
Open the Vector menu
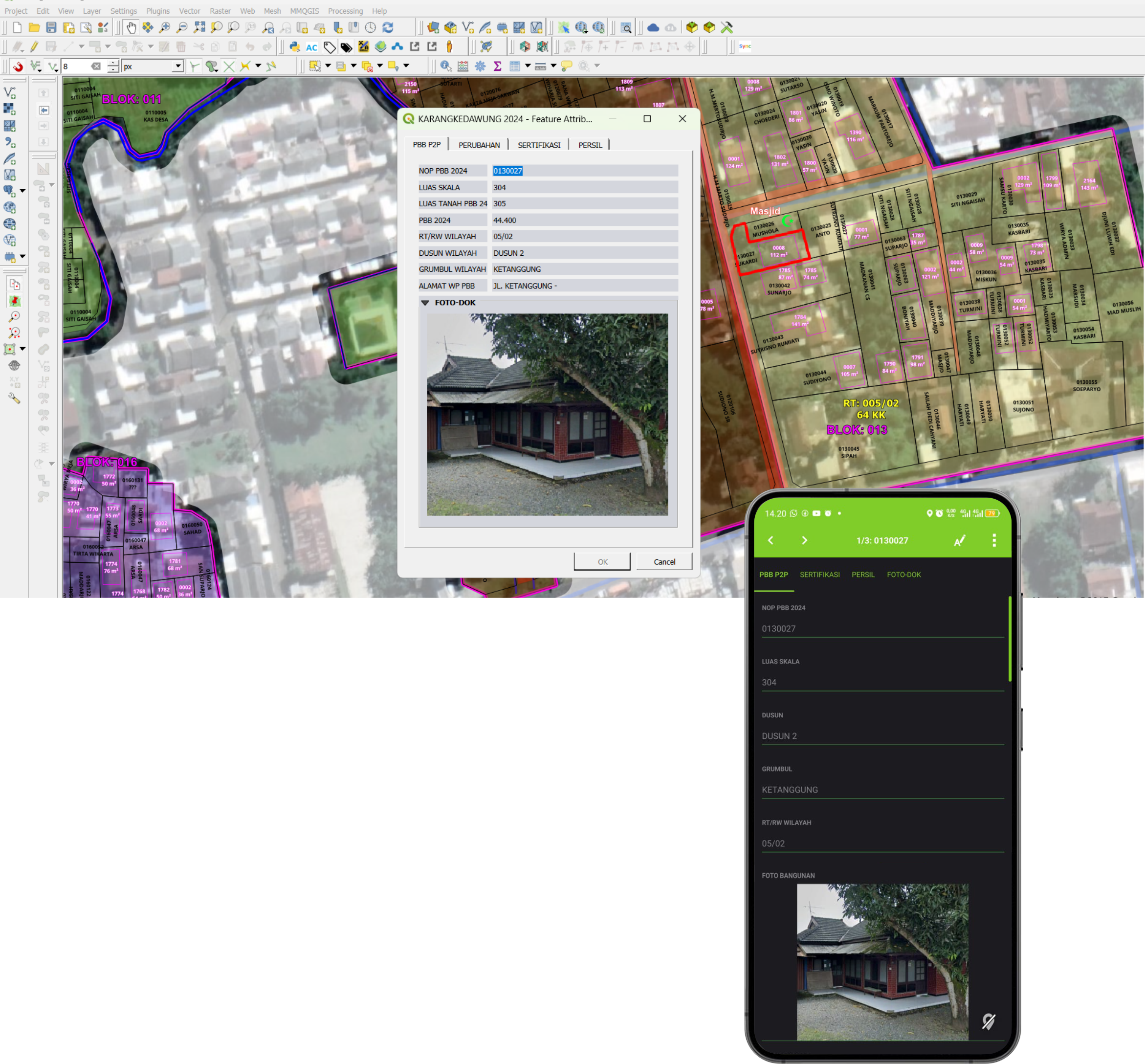tap(190, 10)
